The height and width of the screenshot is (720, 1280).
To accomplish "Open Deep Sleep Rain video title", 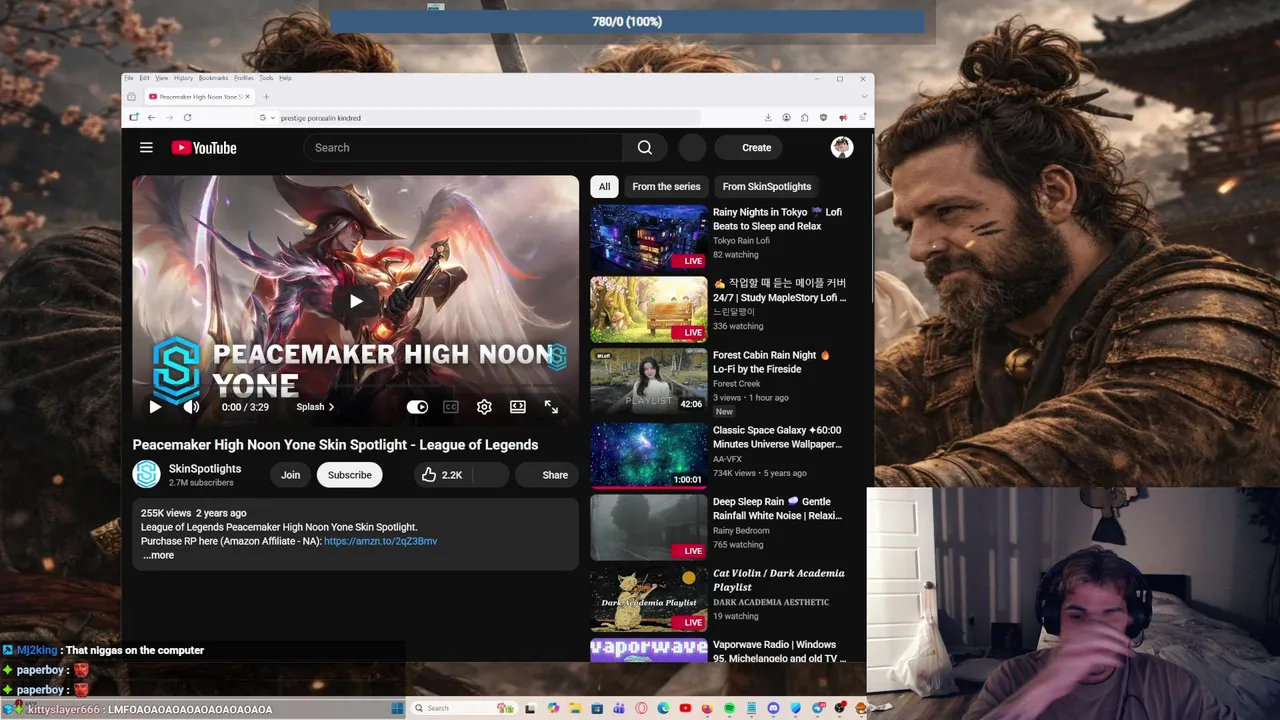I will pyautogui.click(x=777, y=509).
